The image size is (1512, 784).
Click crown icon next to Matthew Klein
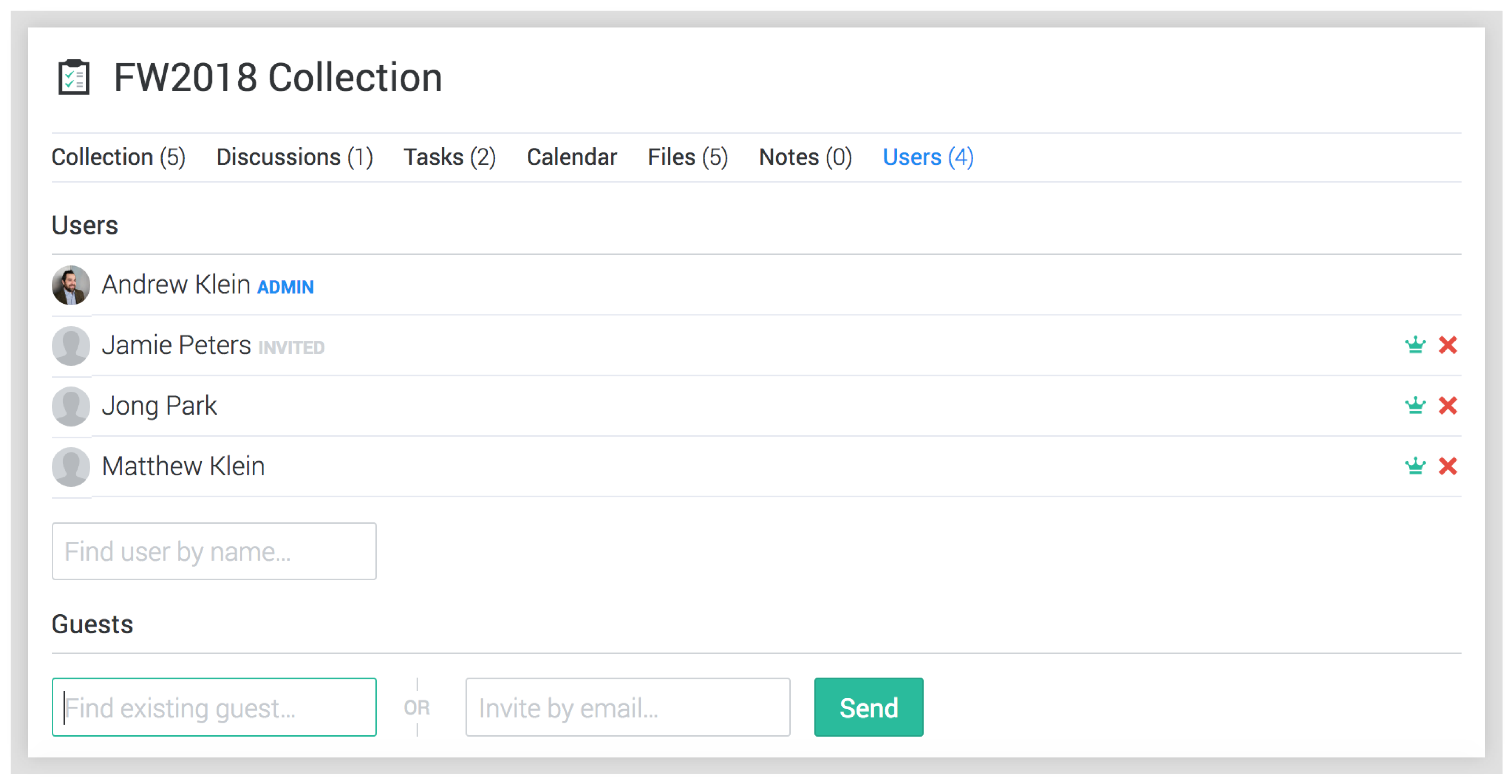pos(1415,466)
